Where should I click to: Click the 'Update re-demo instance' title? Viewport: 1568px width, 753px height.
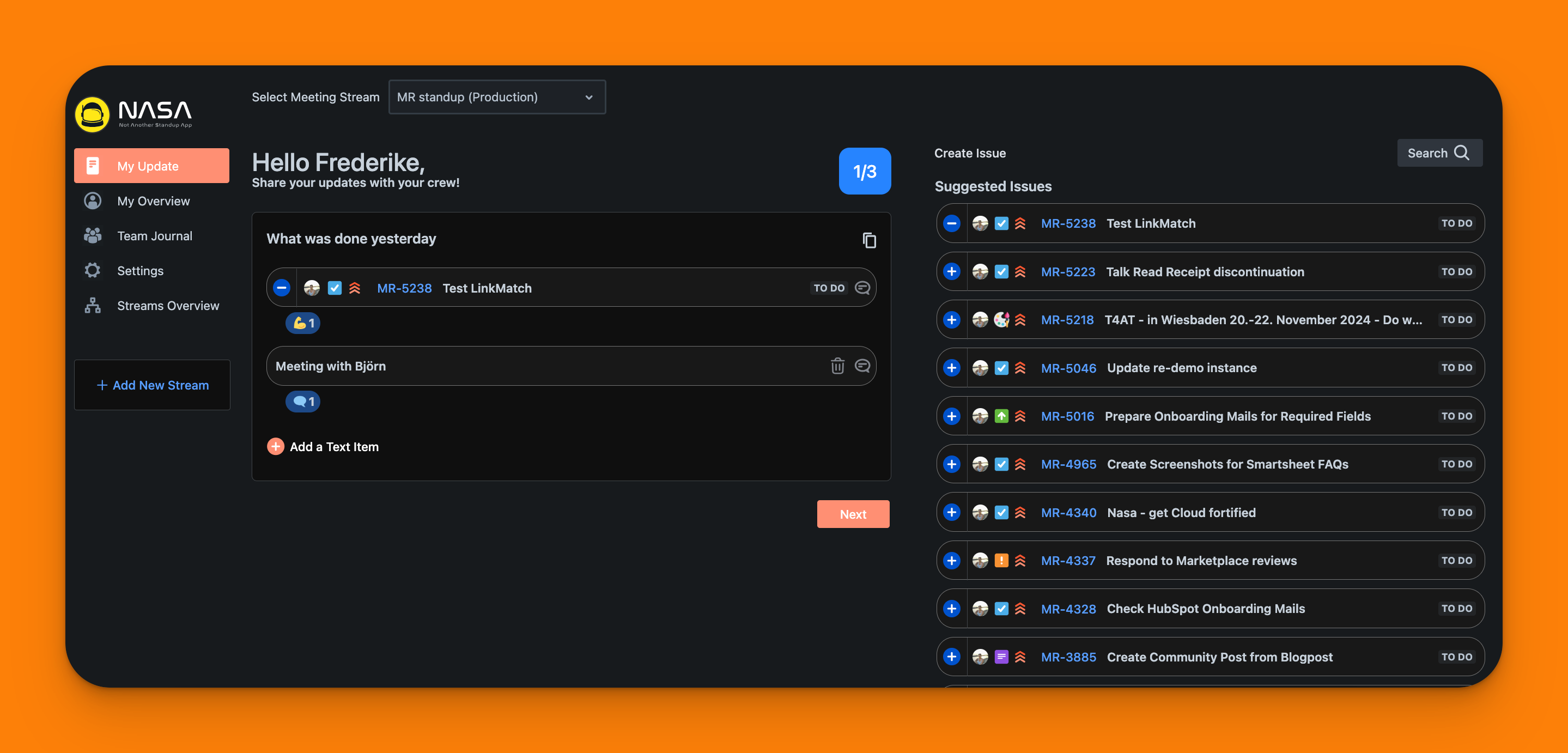[1182, 368]
